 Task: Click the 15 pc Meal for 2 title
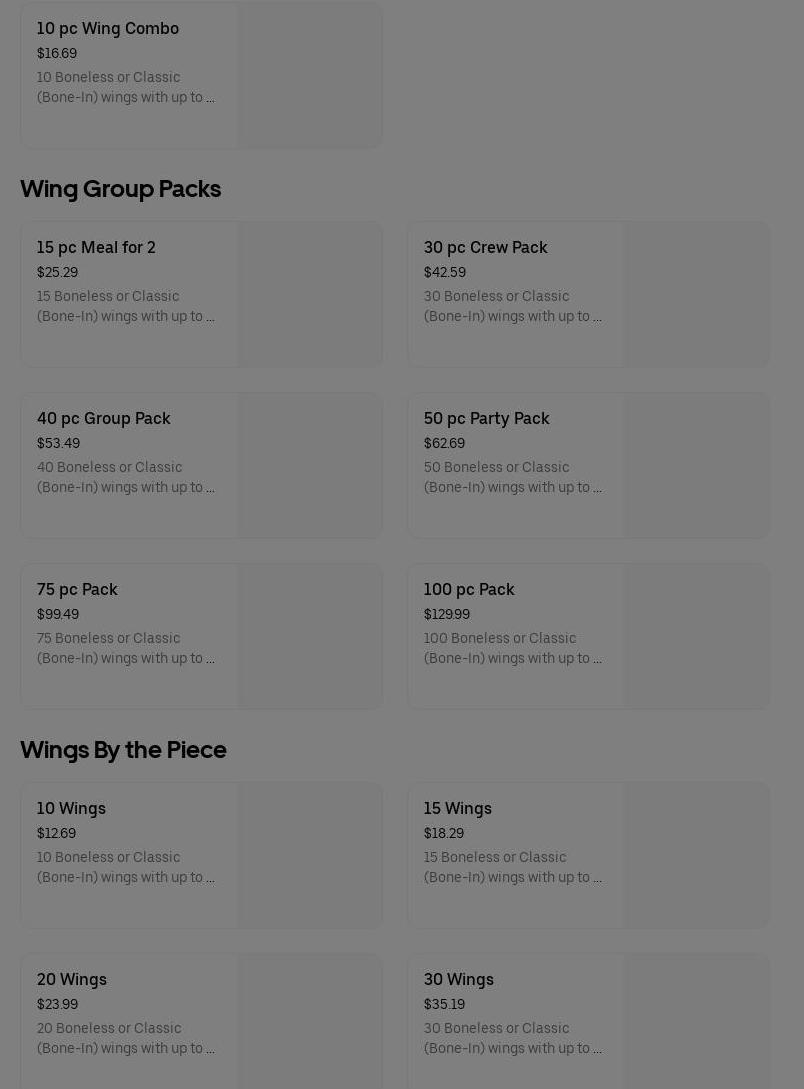[96, 248]
